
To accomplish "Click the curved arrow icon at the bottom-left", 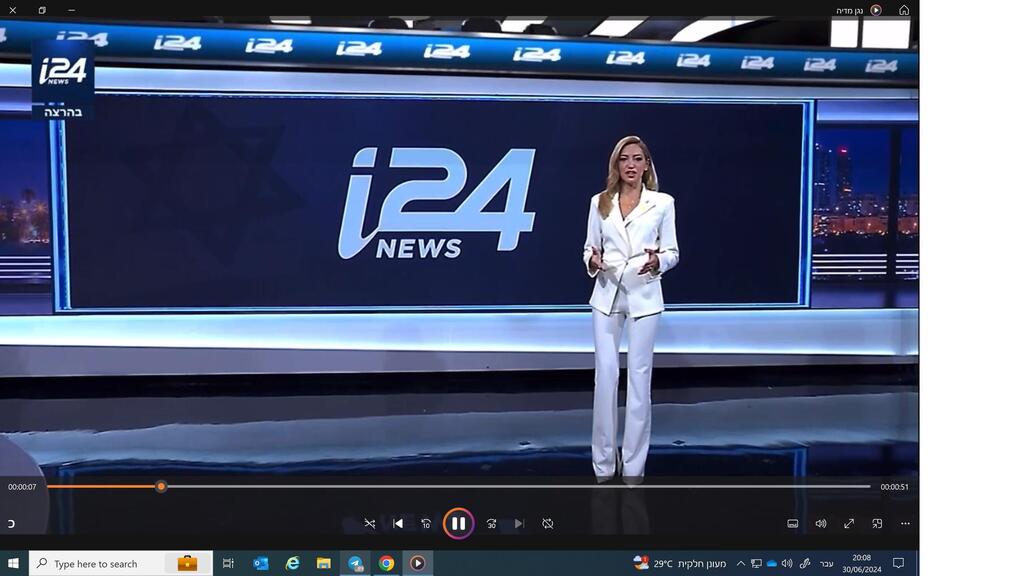I will click(x=11, y=523).
